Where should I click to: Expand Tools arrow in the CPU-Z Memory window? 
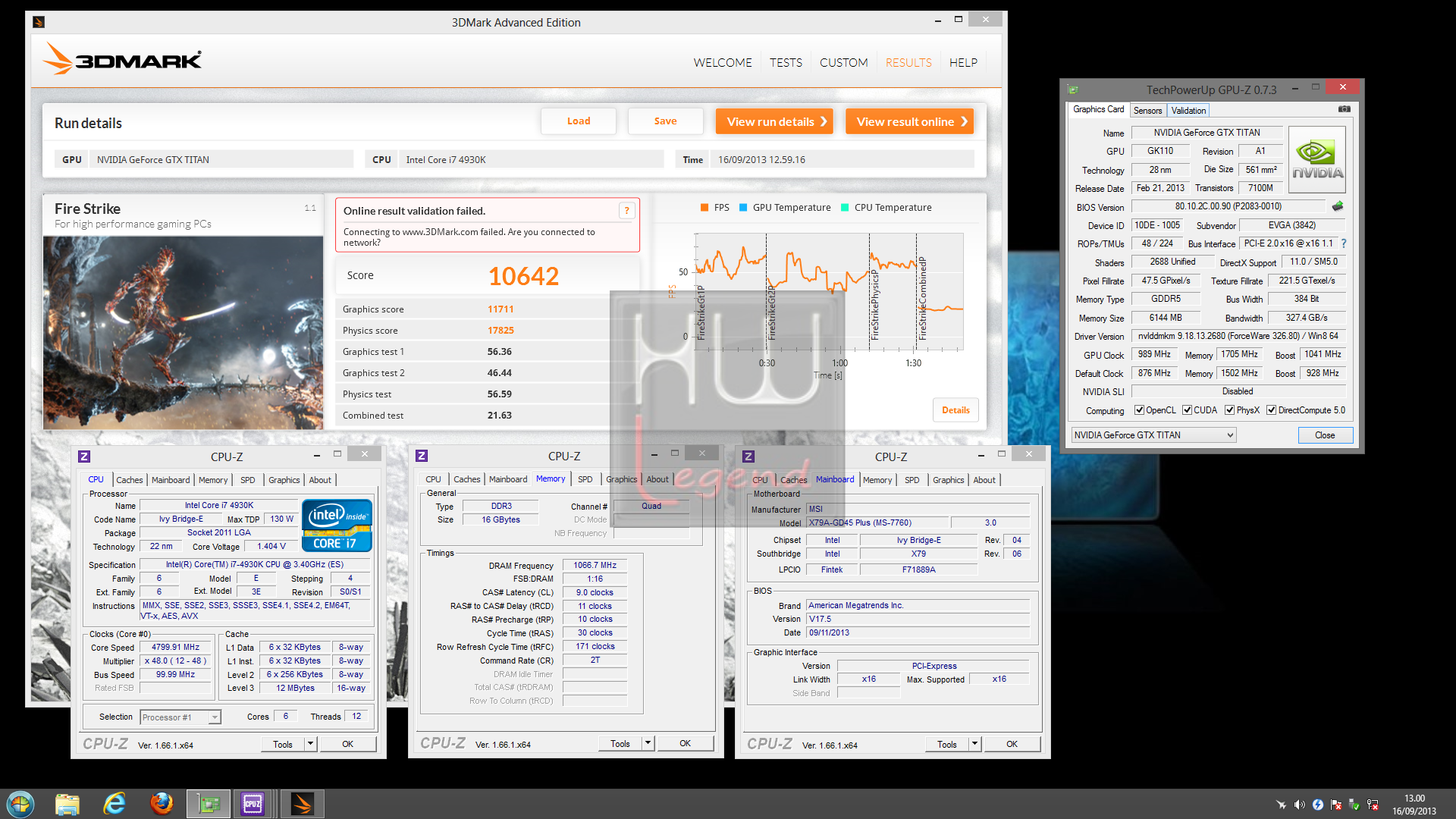pyautogui.click(x=648, y=744)
